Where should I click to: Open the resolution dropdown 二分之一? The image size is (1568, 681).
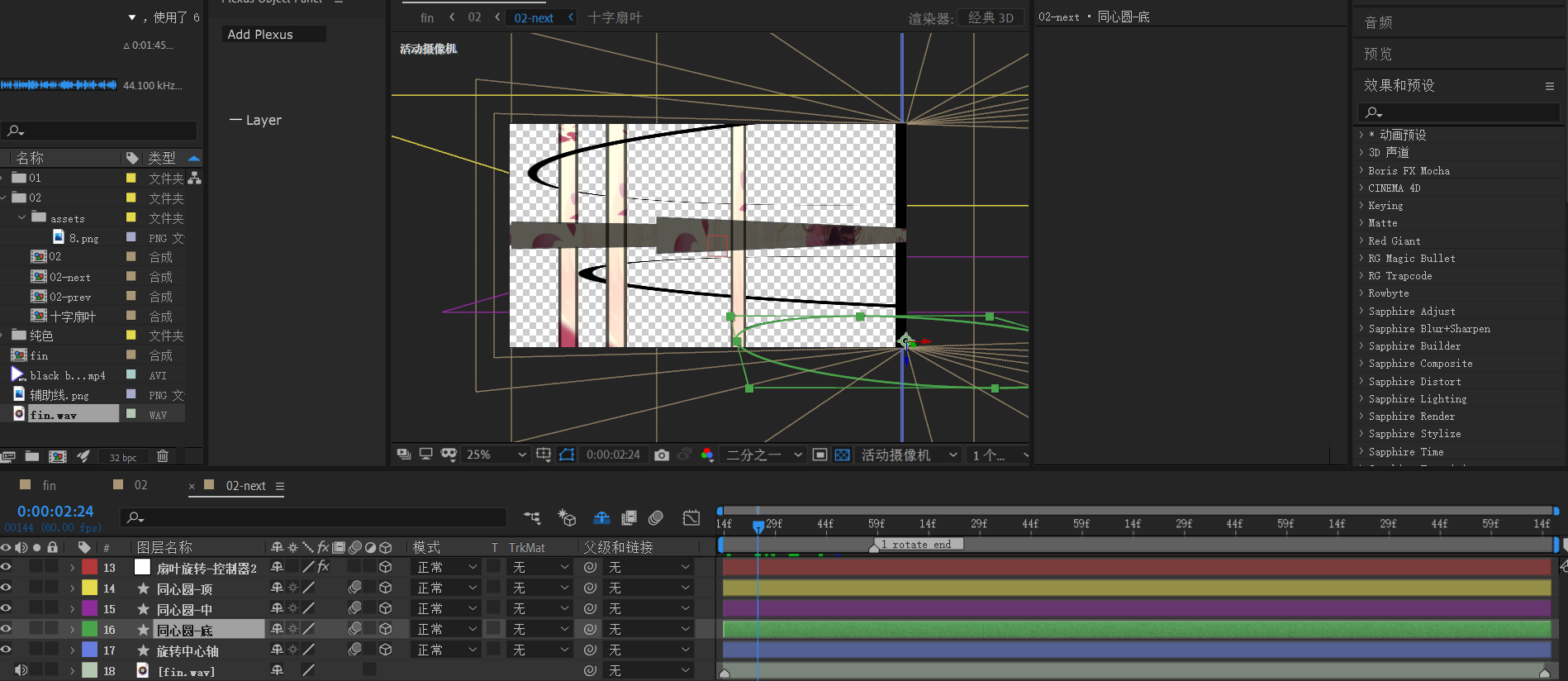click(x=763, y=455)
